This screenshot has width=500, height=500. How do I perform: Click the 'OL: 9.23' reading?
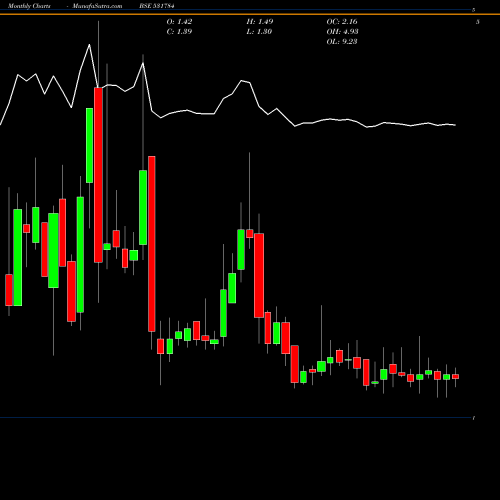pos(342,42)
